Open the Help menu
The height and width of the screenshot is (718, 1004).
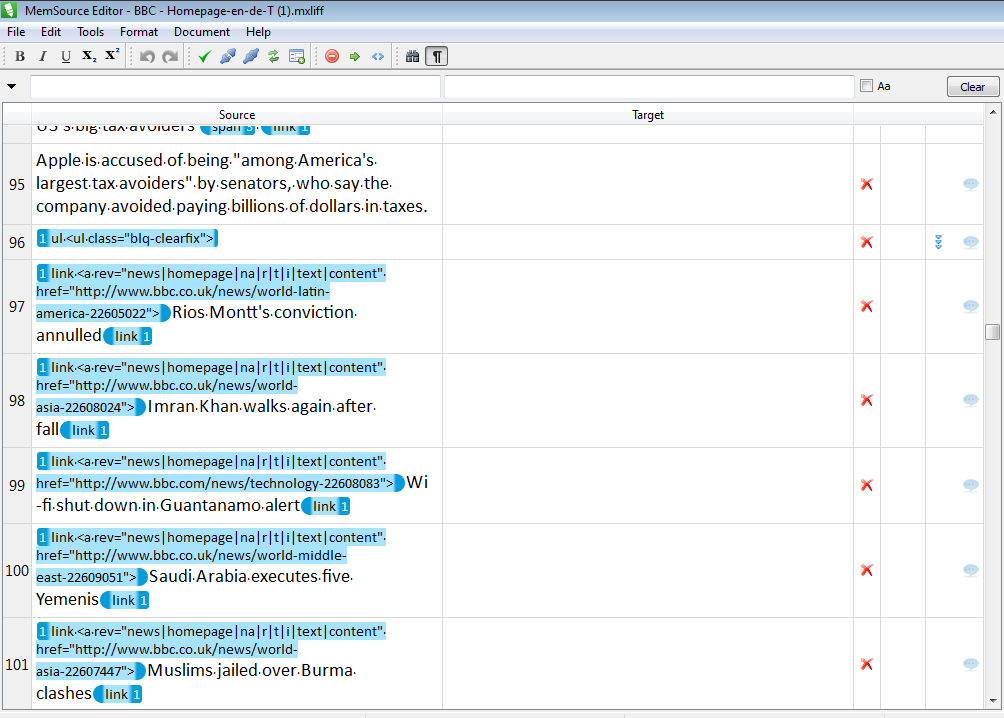pyautogui.click(x=258, y=32)
